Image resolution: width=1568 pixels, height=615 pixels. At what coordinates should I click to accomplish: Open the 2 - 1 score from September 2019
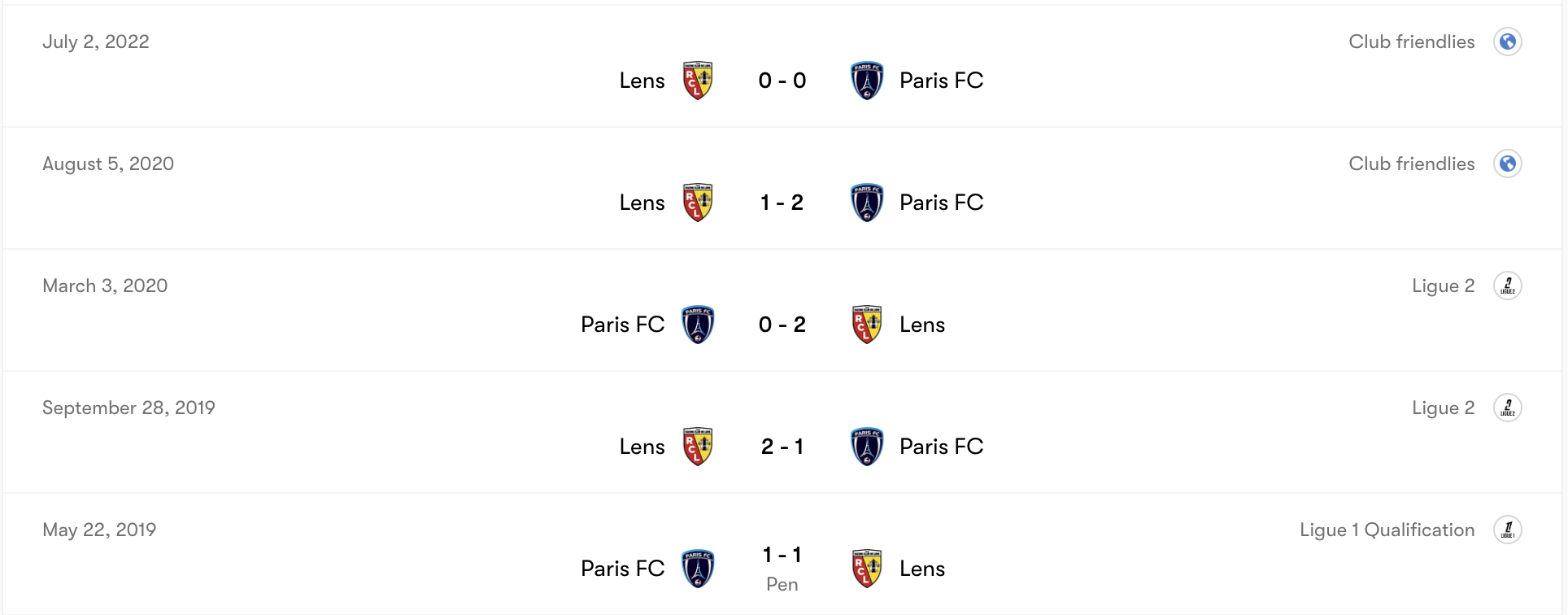(782, 447)
